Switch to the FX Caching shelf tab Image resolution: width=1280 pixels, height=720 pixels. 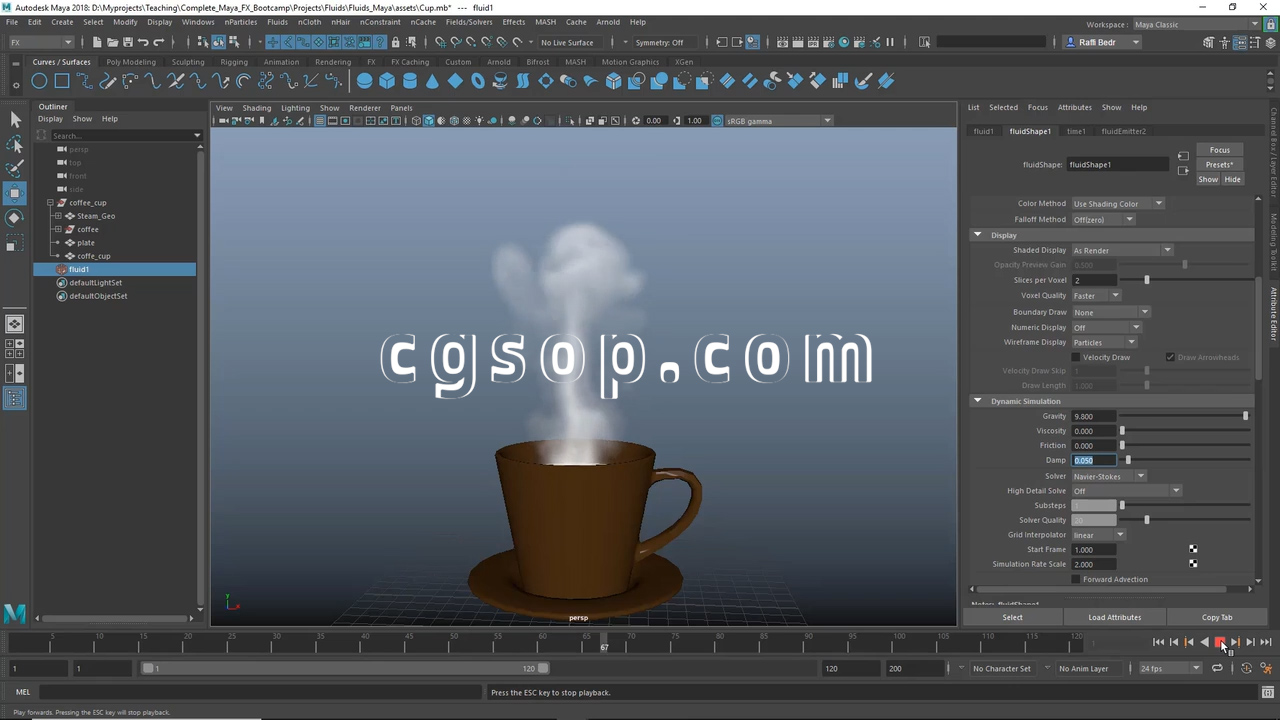(409, 62)
